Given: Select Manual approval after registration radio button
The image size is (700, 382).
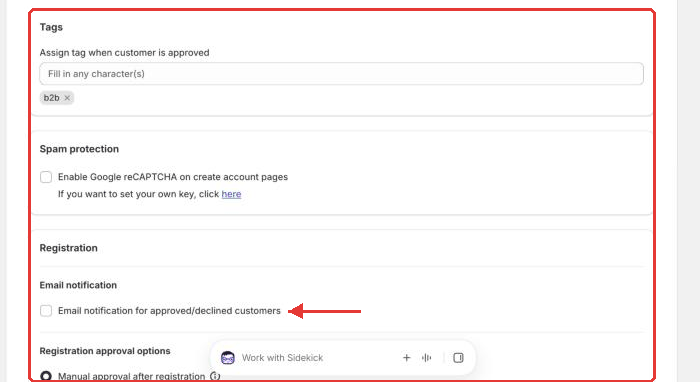Looking at the screenshot, I should tap(46, 376).
